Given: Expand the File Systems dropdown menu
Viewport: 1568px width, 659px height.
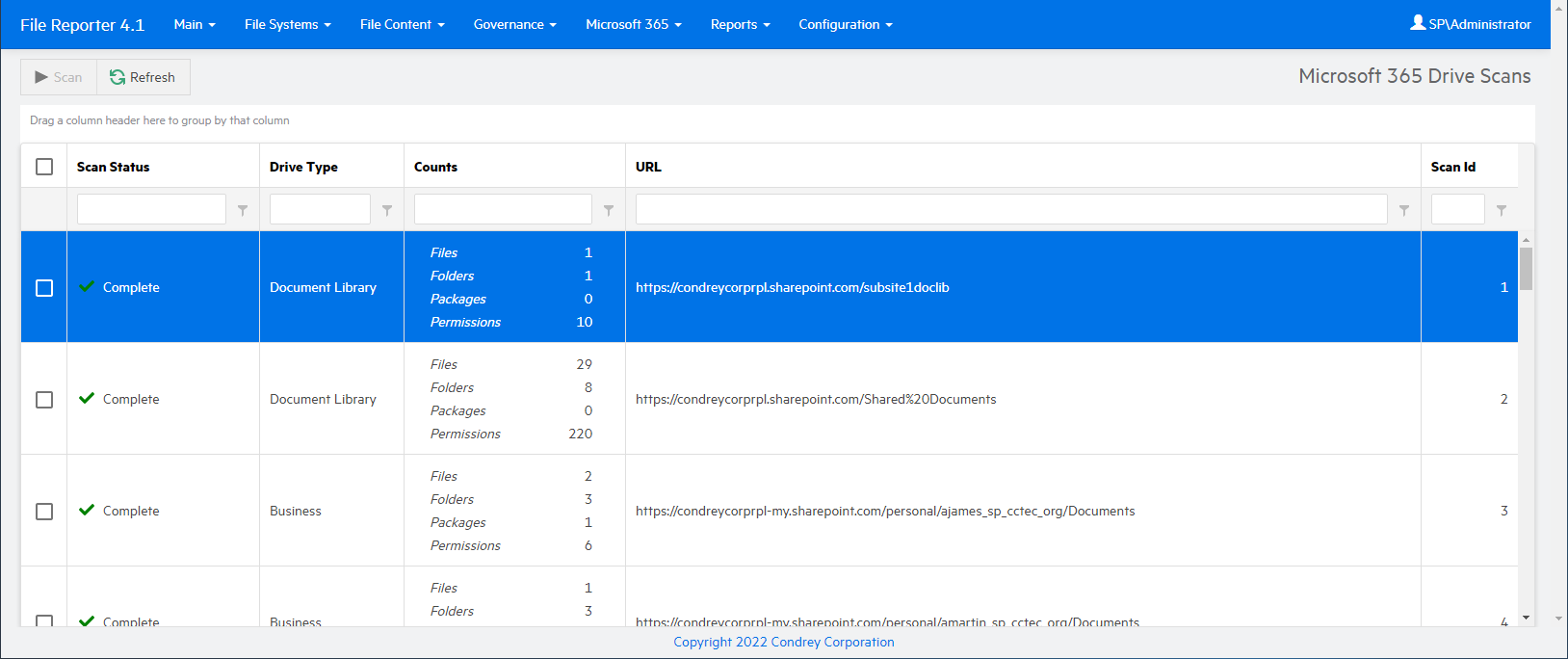Looking at the screenshot, I should 287,24.
